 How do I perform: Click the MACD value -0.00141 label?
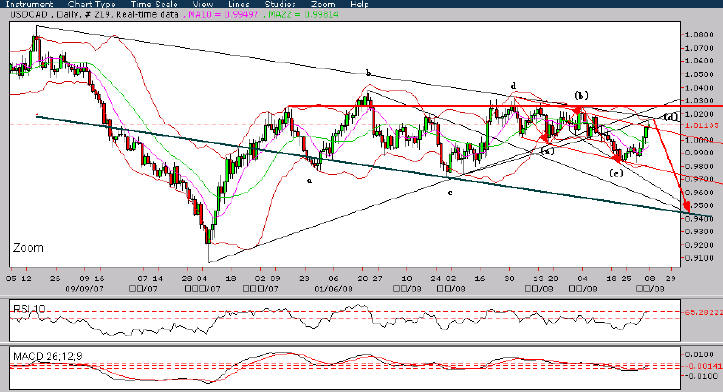(703, 366)
